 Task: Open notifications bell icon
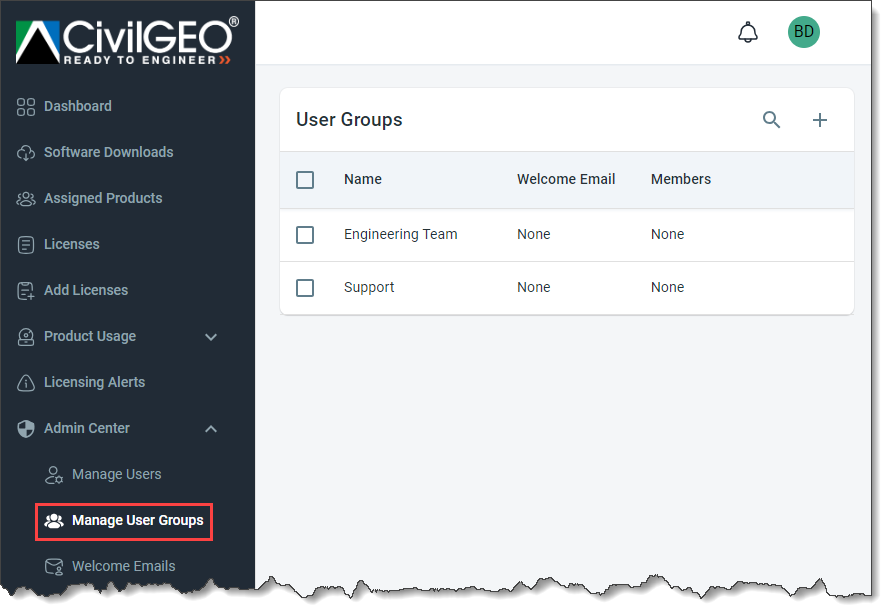coord(748,32)
